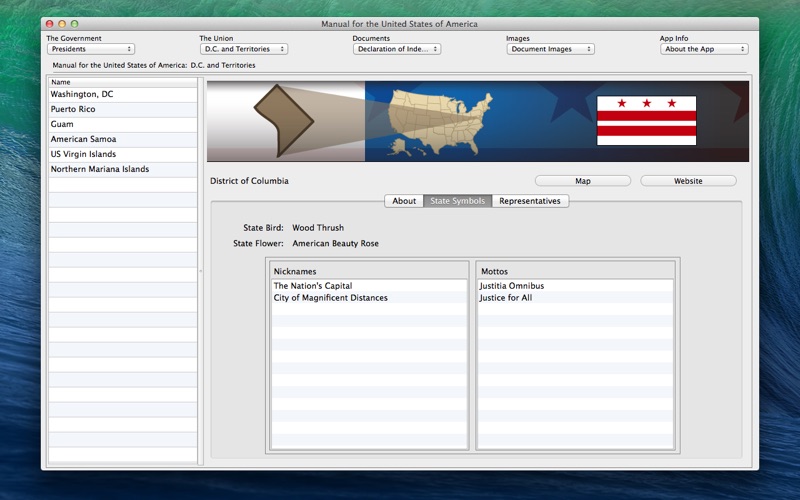Image resolution: width=800 pixels, height=500 pixels.
Task: Choose Guam from the territories list
Action: tap(62, 124)
